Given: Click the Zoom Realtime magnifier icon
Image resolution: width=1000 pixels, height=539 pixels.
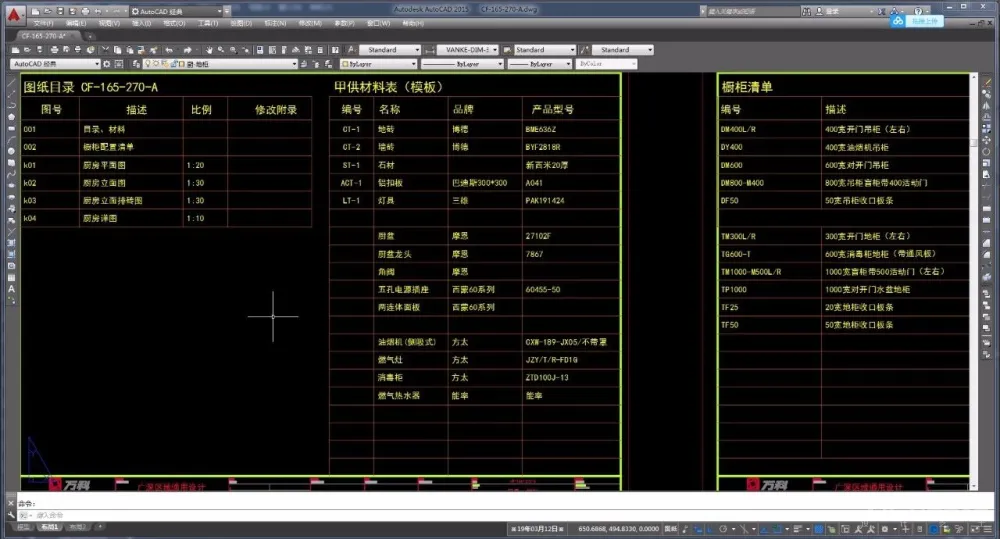Looking at the screenshot, I should pos(221,50).
